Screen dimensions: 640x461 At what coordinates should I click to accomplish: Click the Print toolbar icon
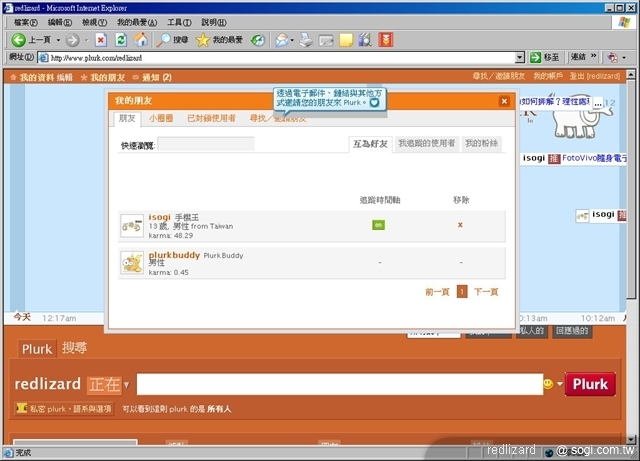306,40
